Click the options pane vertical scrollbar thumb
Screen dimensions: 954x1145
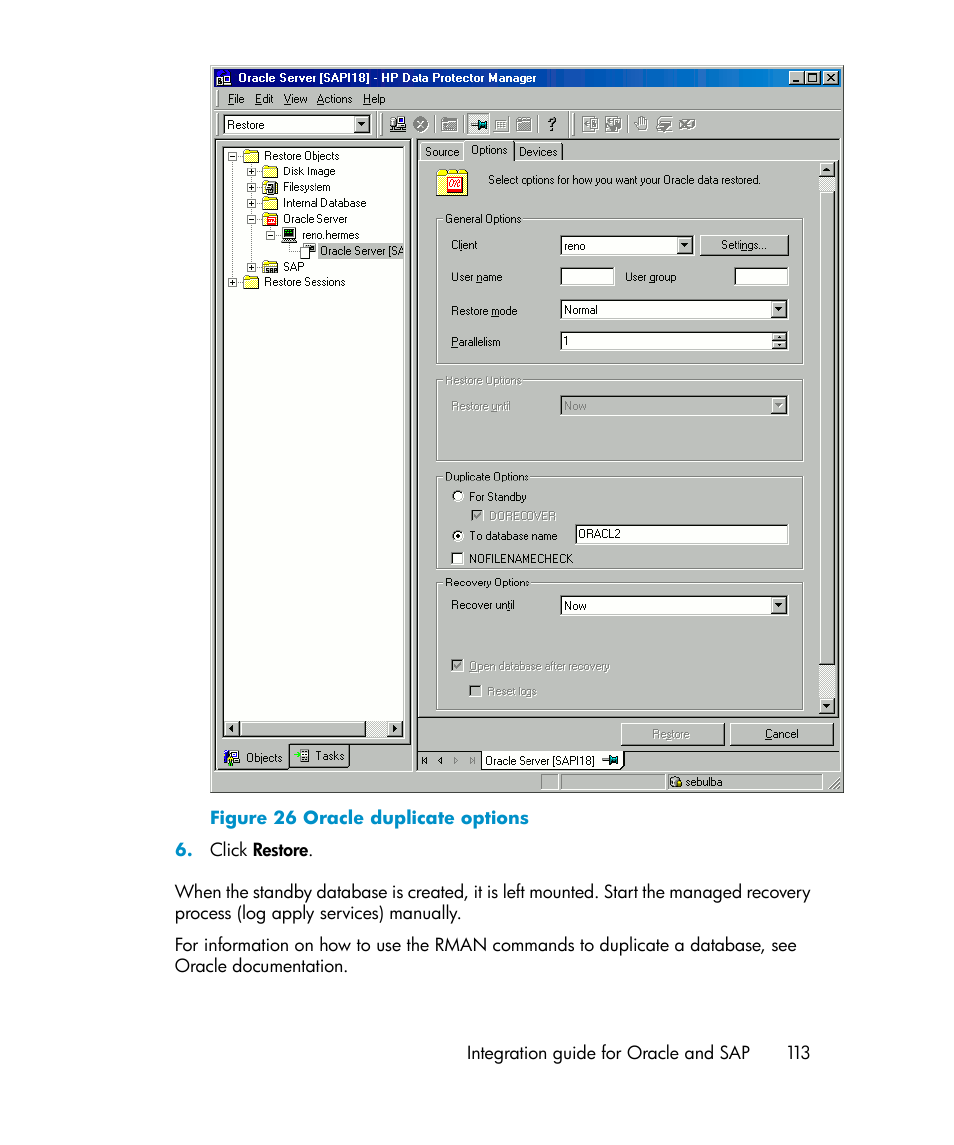pyautogui.click(x=827, y=427)
